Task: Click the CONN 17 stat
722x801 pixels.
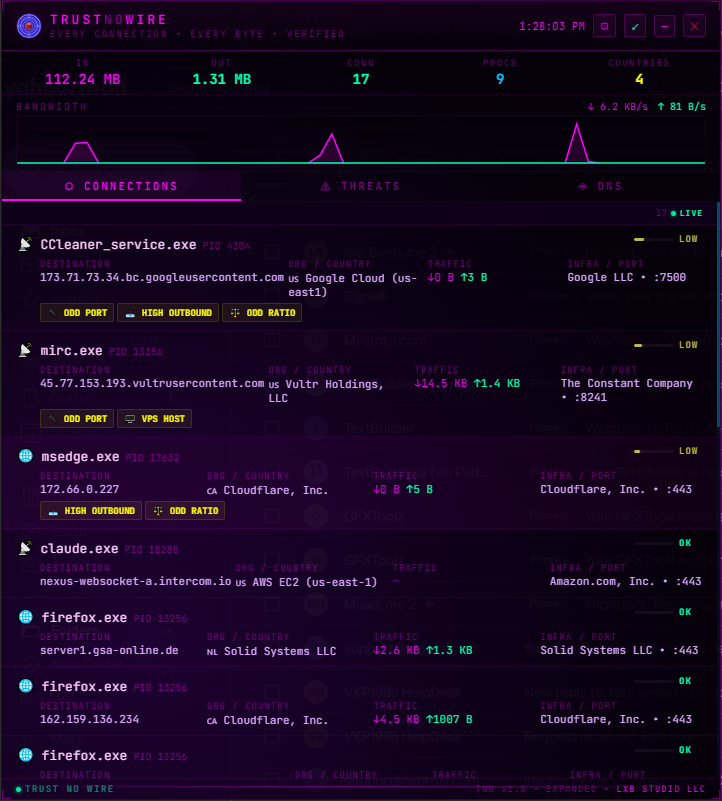Action: pos(361,73)
